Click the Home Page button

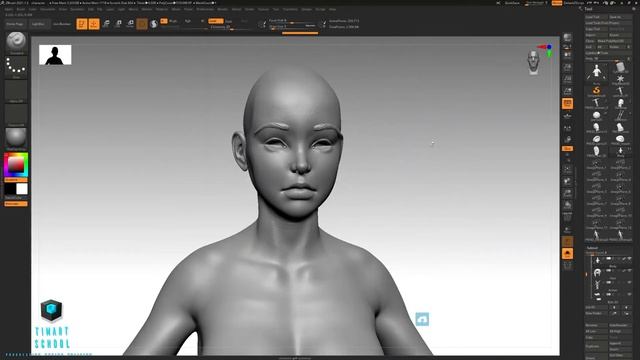[15, 24]
